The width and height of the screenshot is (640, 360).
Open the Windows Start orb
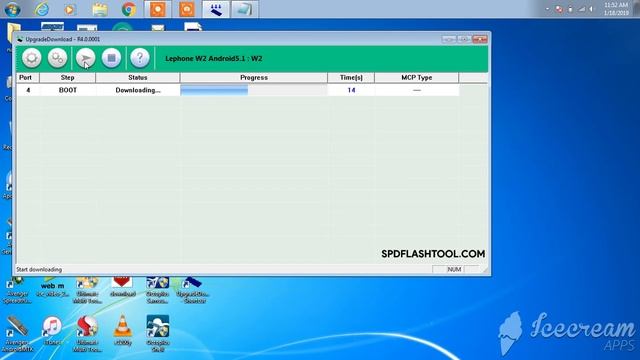pyautogui.click(x=13, y=9)
